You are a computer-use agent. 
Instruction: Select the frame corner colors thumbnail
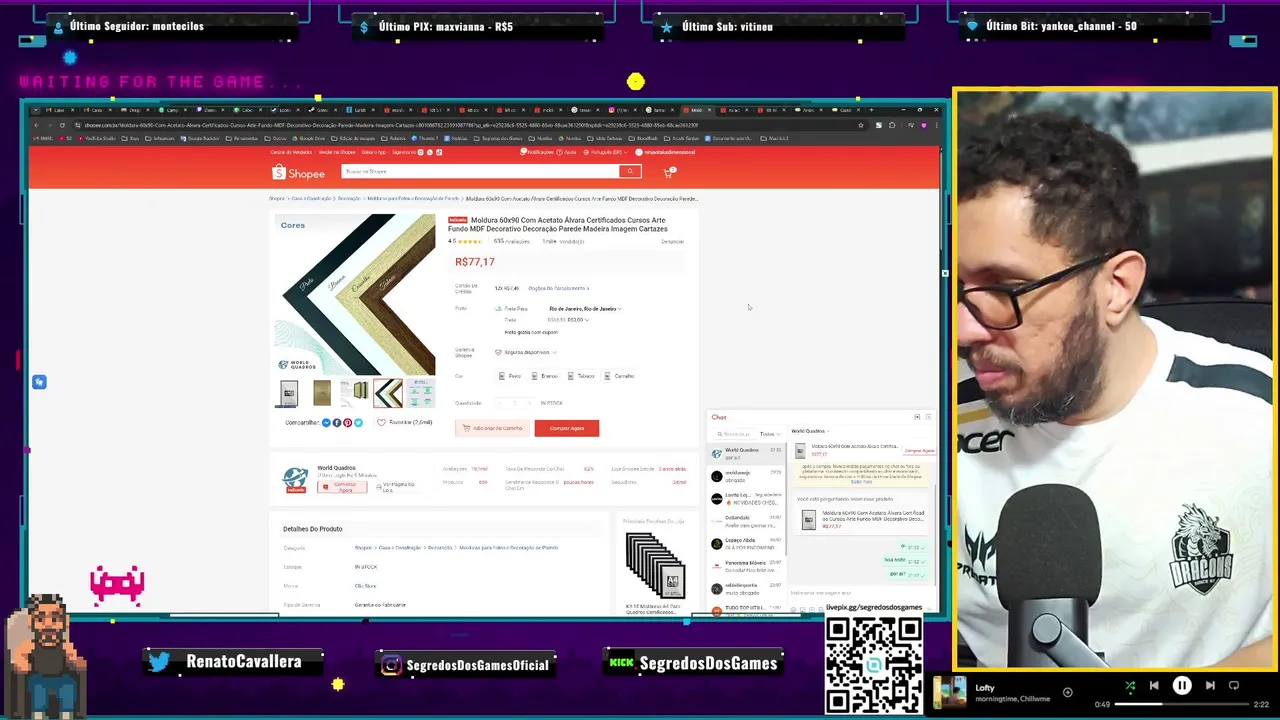coord(388,393)
